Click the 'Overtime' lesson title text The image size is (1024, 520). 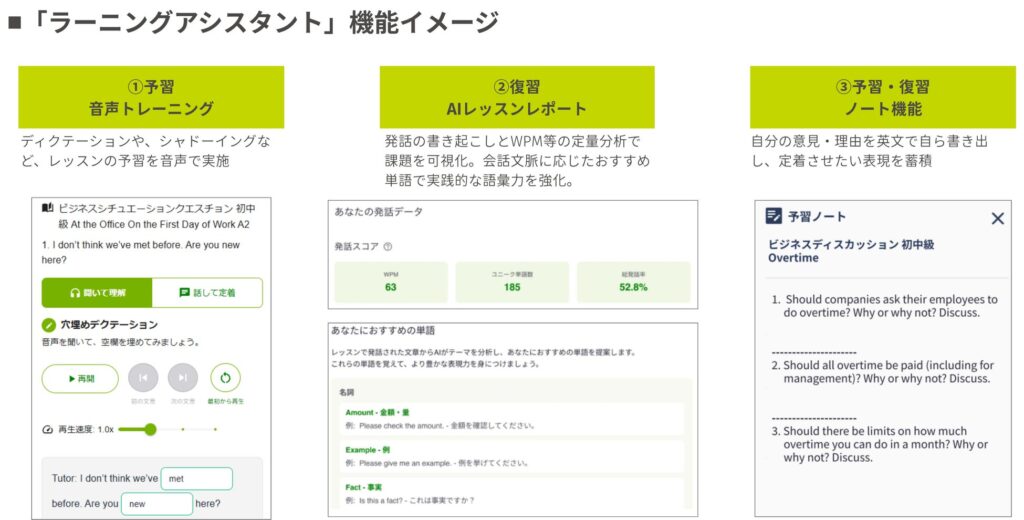coord(793,258)
